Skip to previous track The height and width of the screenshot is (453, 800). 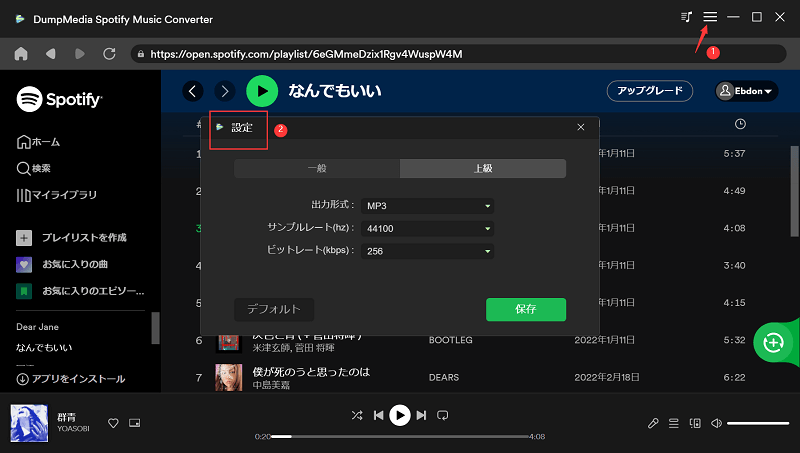[378, 415]
